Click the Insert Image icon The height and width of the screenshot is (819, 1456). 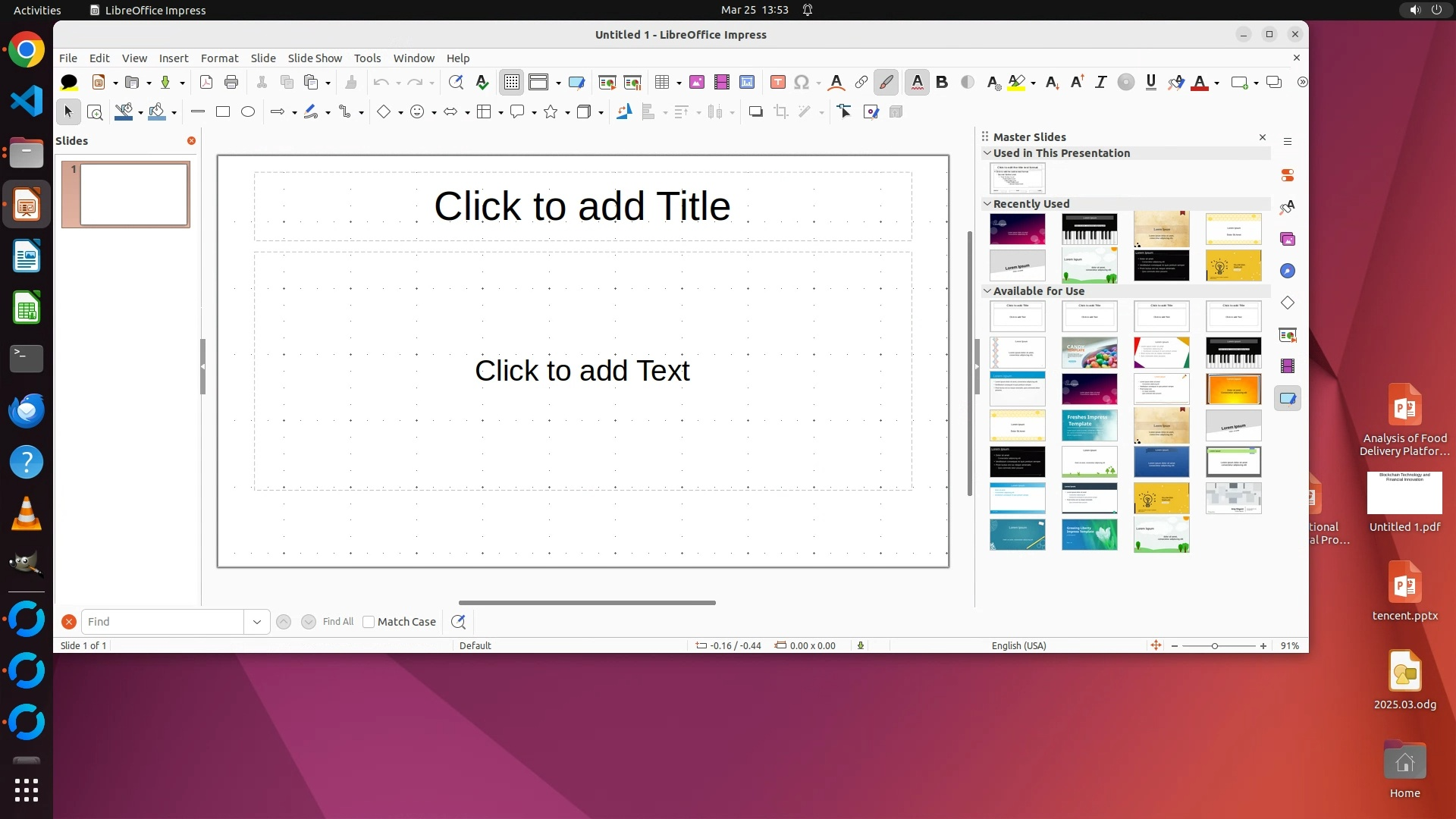[696, 82]
